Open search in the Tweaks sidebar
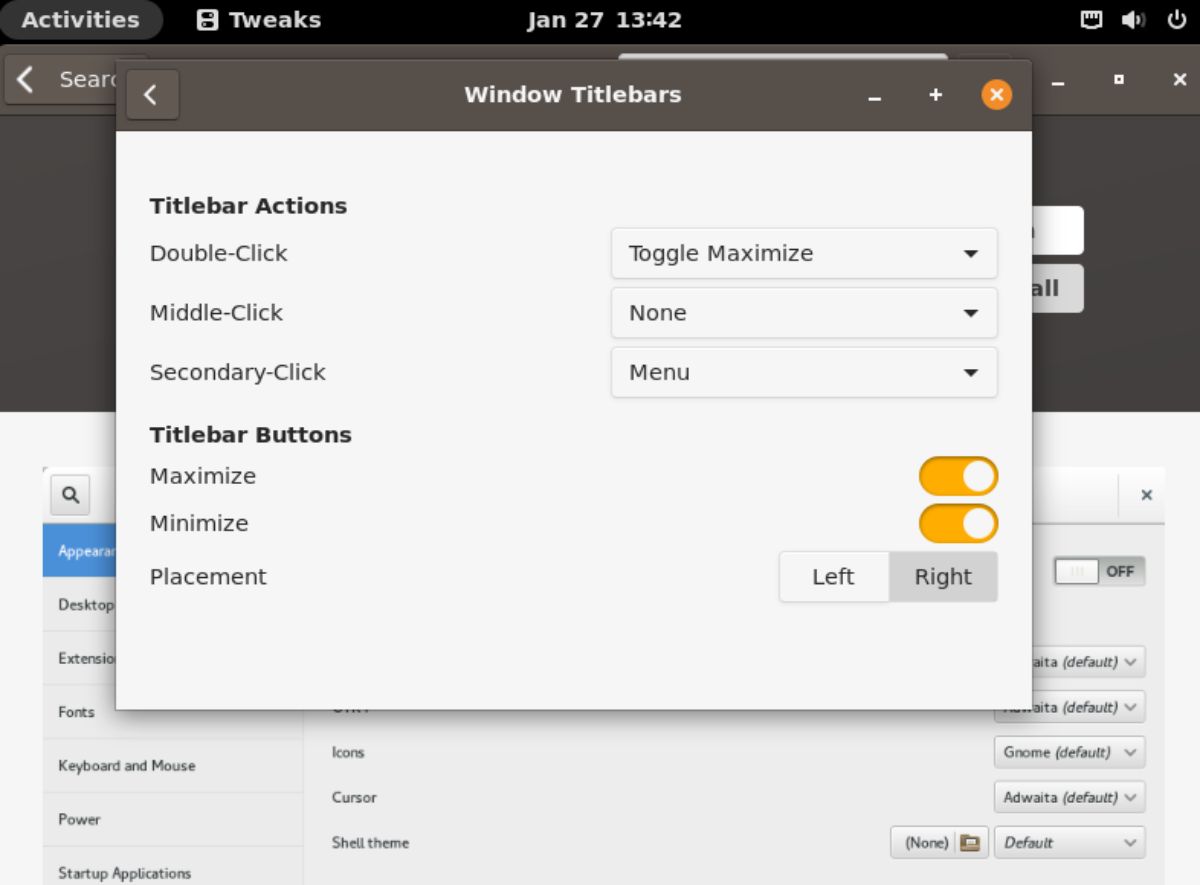 coord(69,495)
